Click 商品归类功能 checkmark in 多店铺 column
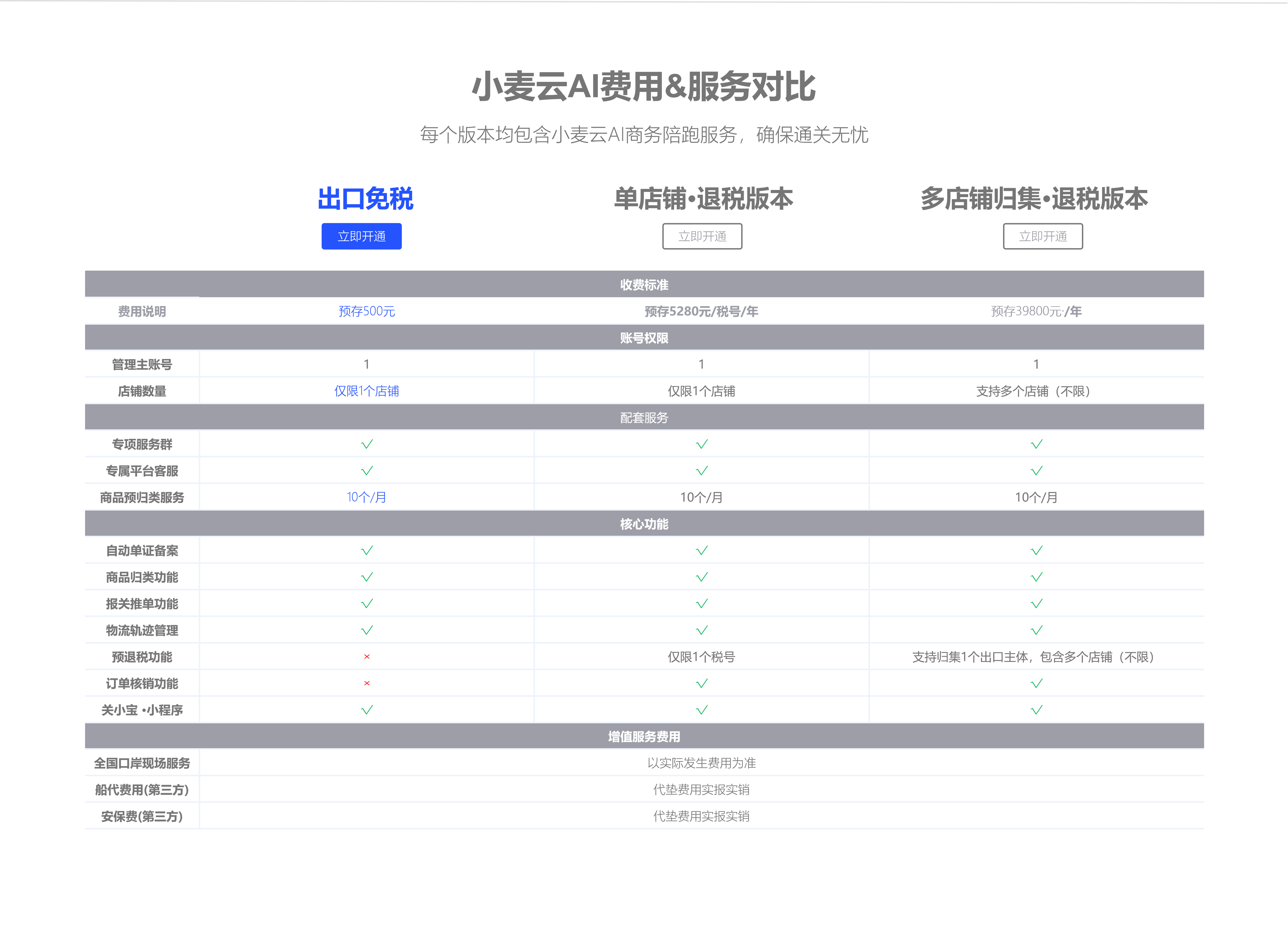 [1036, 577]
